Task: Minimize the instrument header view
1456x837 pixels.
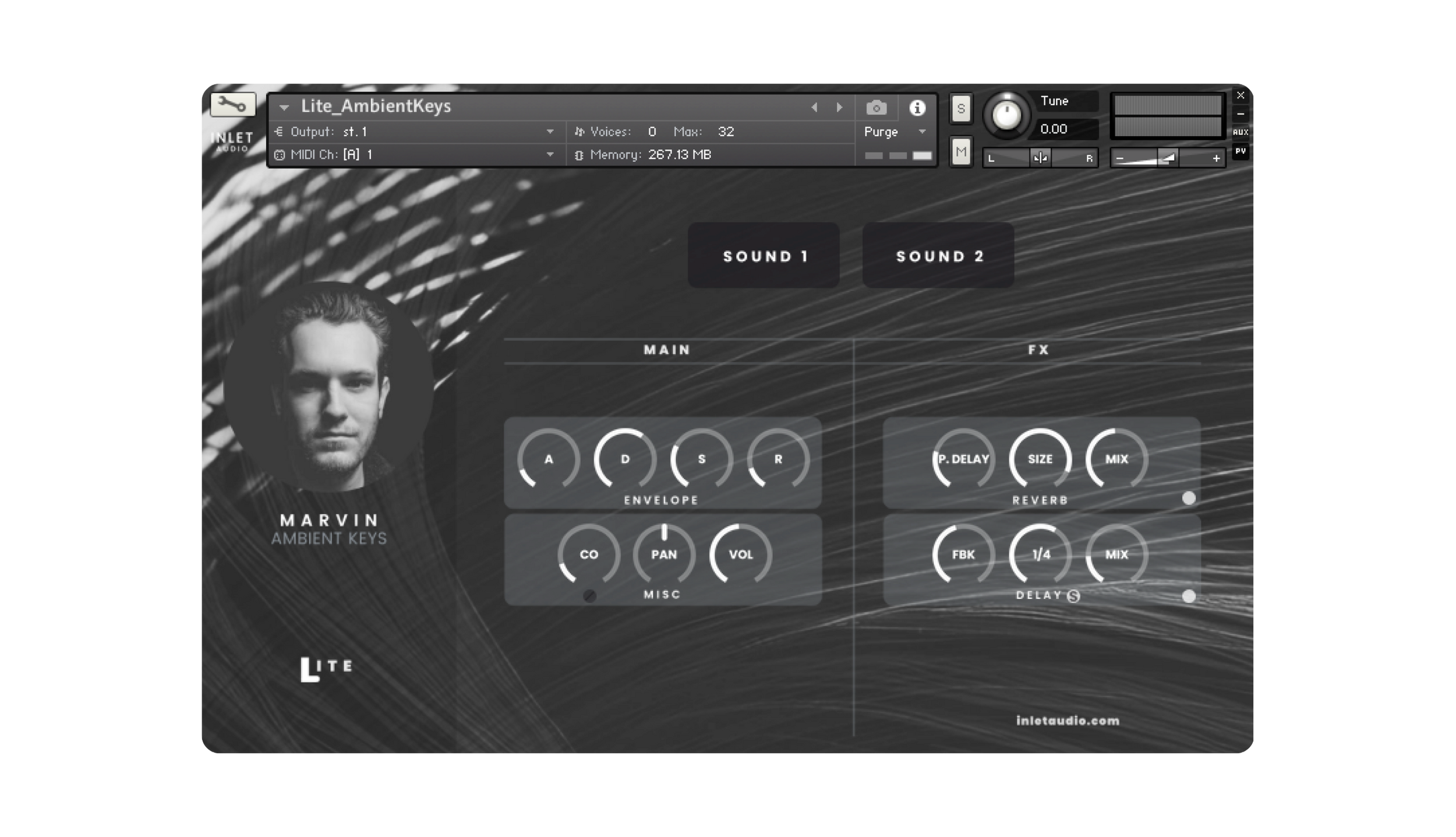Action: pos(1241,114)
